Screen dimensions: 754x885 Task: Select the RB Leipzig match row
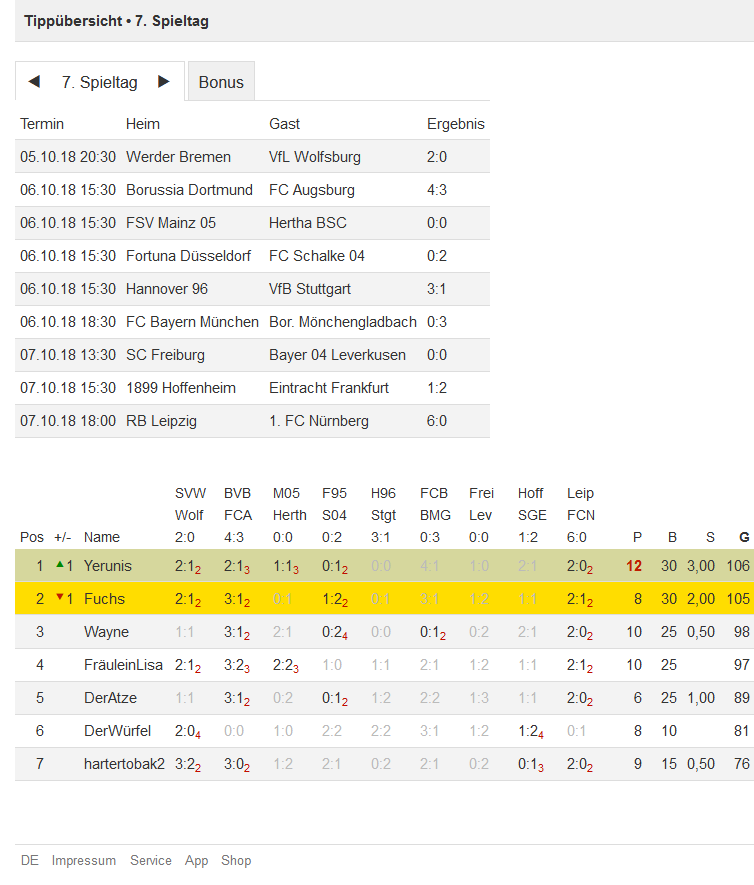(252, 420)
